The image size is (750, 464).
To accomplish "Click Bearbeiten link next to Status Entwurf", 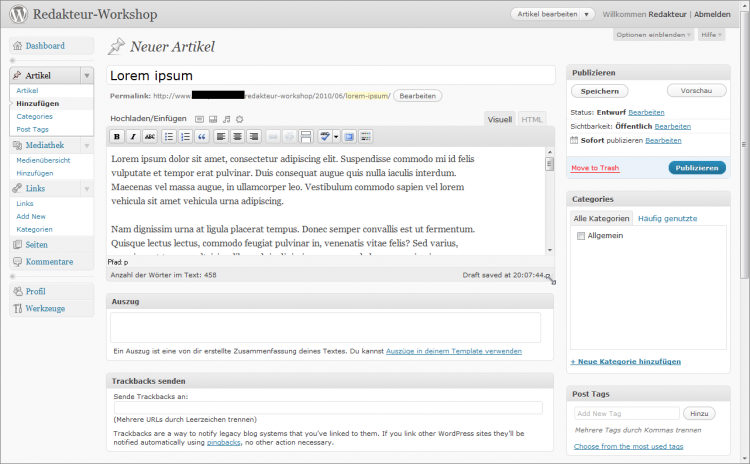I will pos(646,112).
